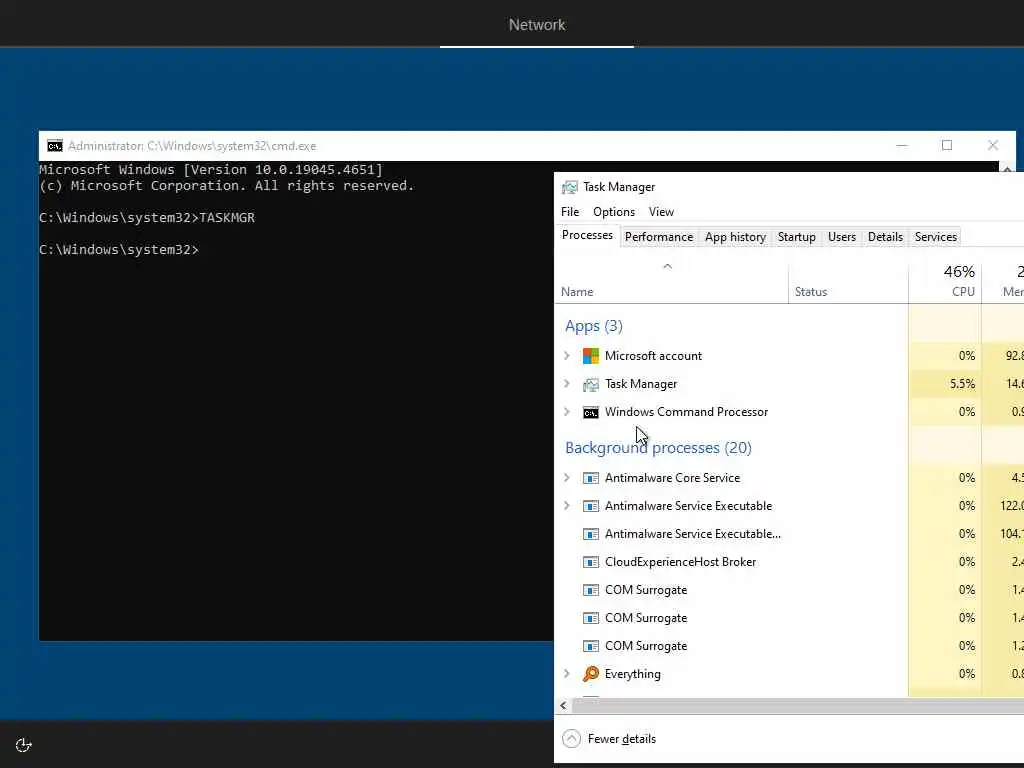Click the 5.5% CPU value for Task Manager

point(962,384)
